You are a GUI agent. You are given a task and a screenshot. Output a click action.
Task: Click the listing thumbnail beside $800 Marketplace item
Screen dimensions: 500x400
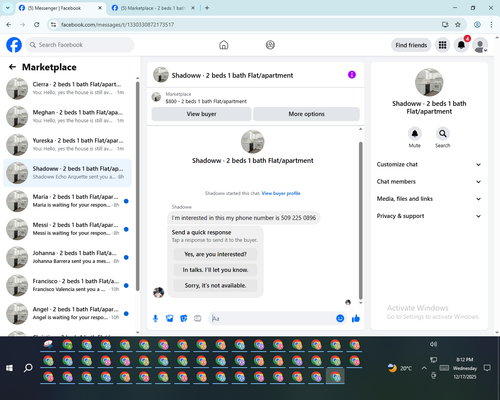tap(156, 97)
